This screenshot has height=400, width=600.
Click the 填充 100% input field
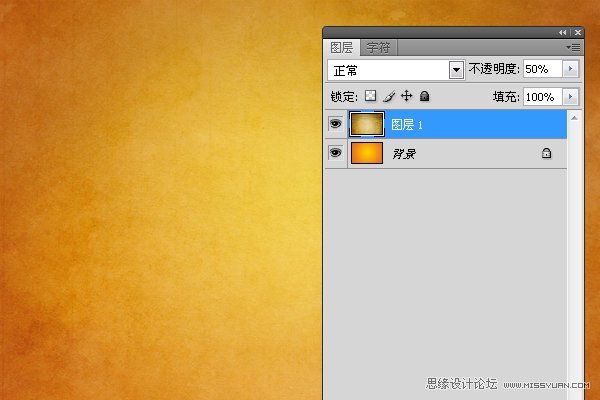coord(541,97)
